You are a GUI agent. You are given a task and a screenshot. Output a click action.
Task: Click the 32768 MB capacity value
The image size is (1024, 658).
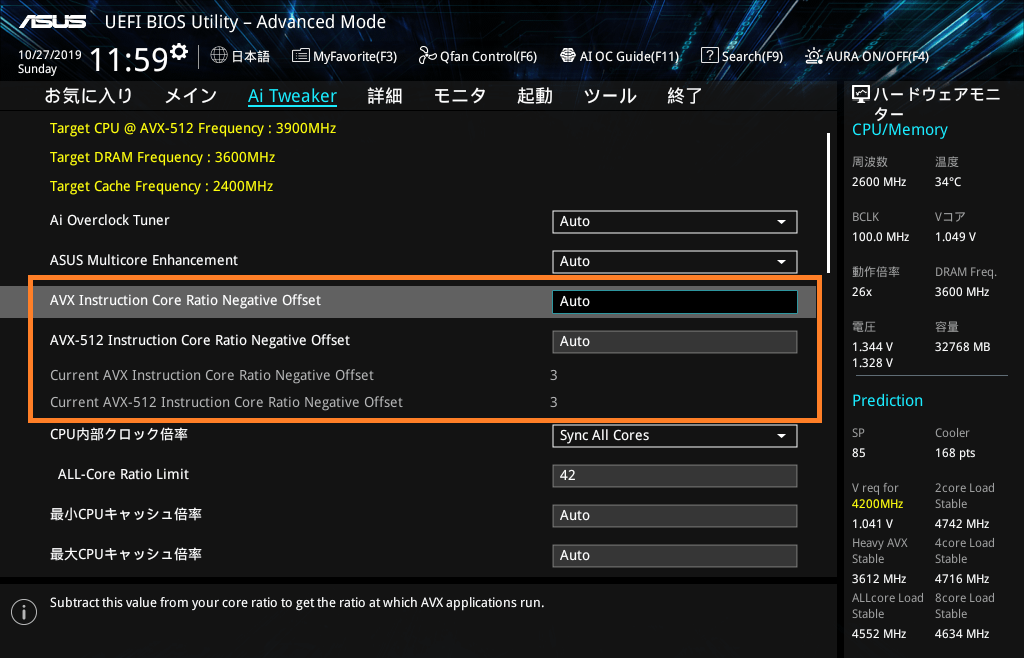(963, 347)
